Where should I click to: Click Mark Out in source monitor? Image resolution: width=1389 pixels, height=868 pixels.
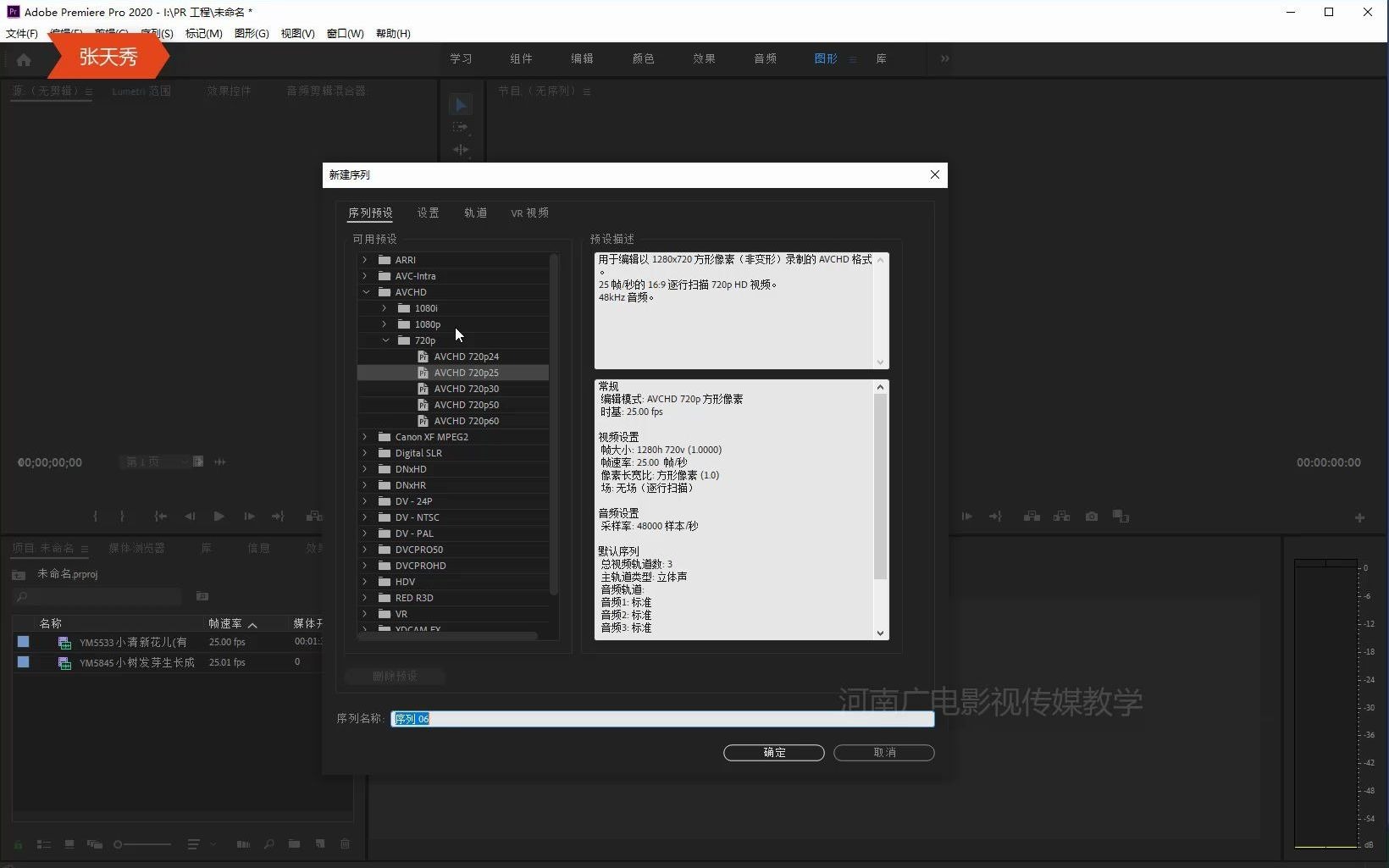click(x=123, y=517)
